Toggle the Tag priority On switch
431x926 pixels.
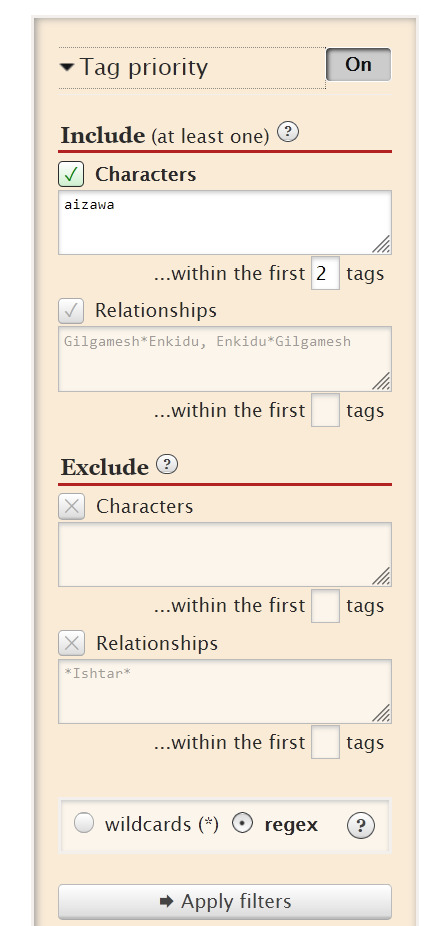[358, 64]
